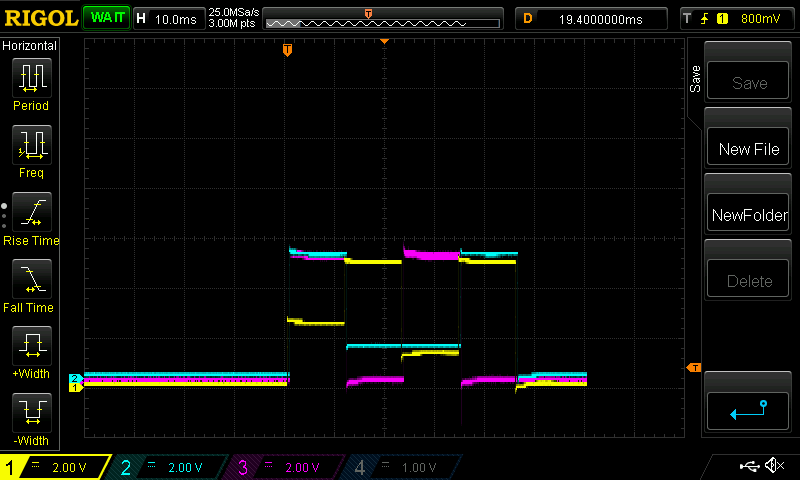
Task: Click the Horizontal menu title
Action: [30, 46]
